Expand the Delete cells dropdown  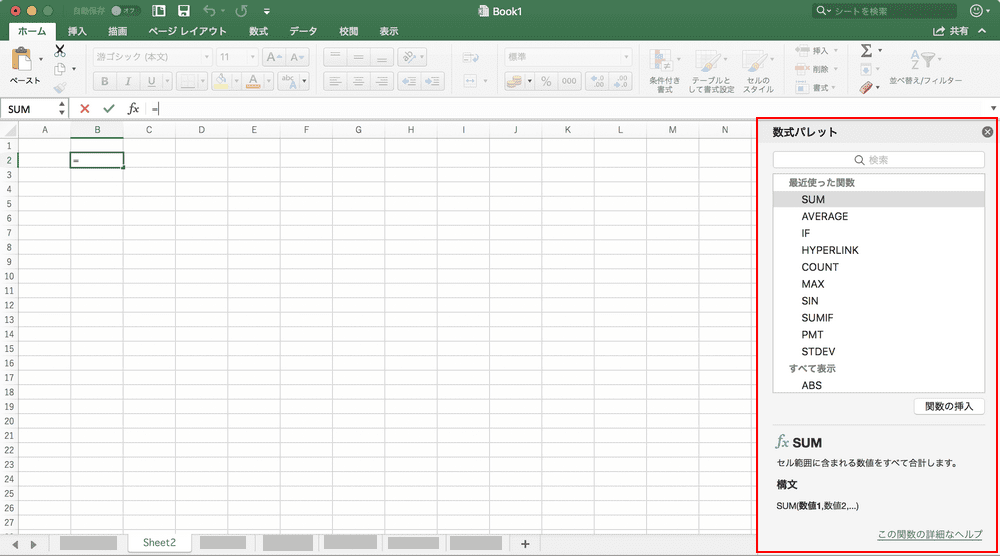coord(836,69)
